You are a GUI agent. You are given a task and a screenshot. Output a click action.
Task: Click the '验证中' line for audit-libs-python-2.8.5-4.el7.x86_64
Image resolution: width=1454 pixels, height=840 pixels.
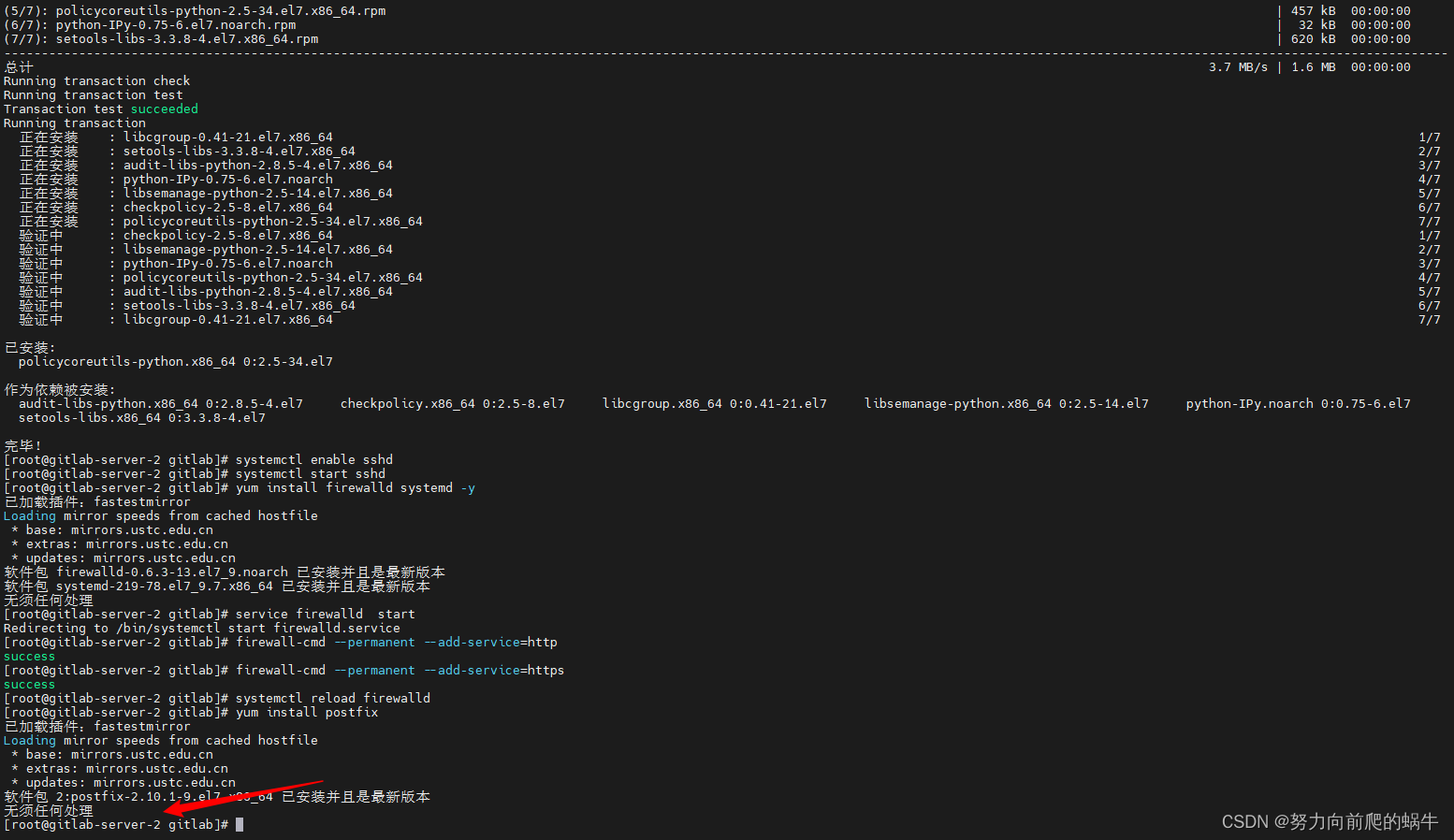[x=206, y=292]
